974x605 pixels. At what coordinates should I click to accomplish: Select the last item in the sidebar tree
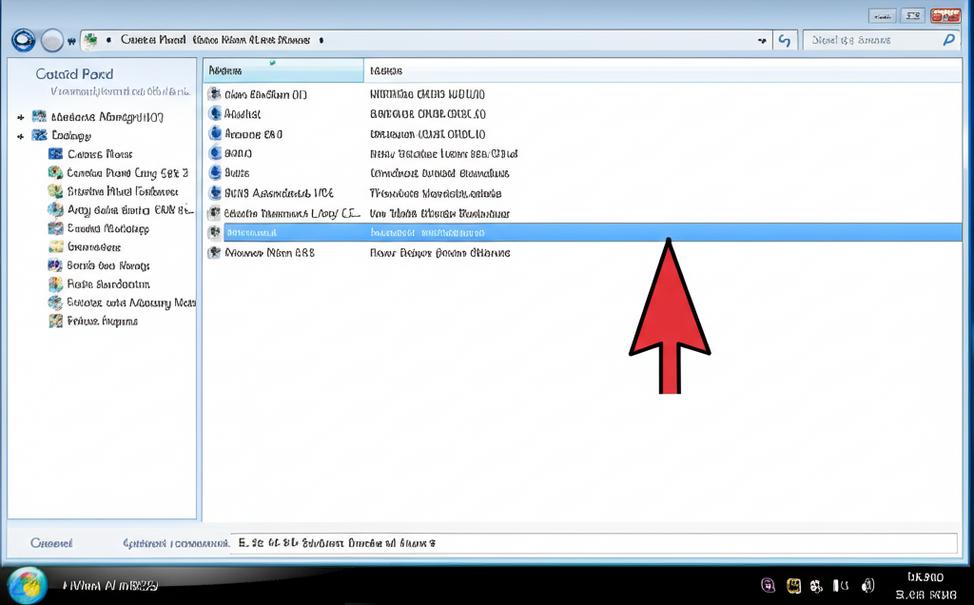pos(101,321)
